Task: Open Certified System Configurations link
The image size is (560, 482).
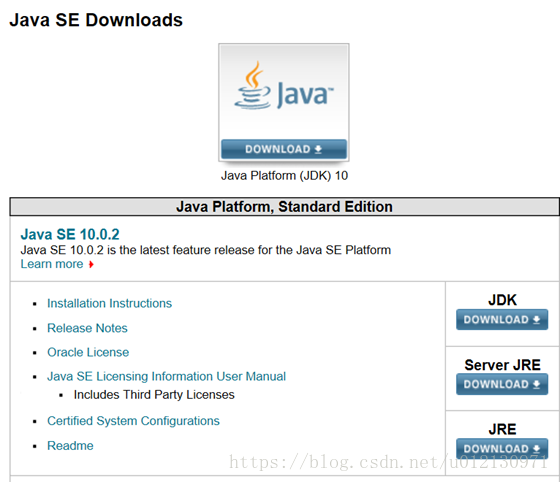Action: tap(133, 421)
